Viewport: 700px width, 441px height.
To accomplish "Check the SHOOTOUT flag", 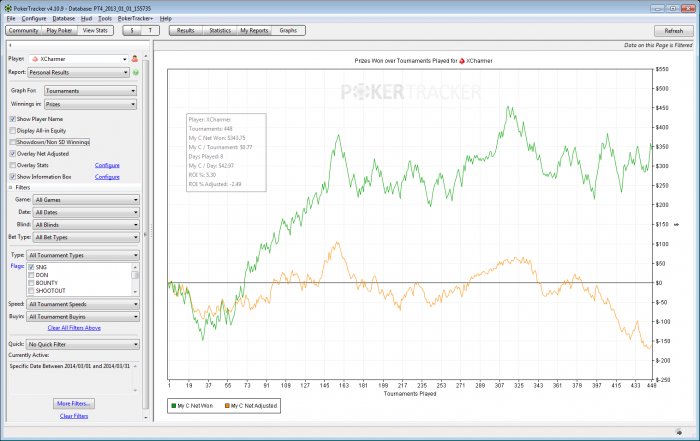I will [x=31, y=291].
